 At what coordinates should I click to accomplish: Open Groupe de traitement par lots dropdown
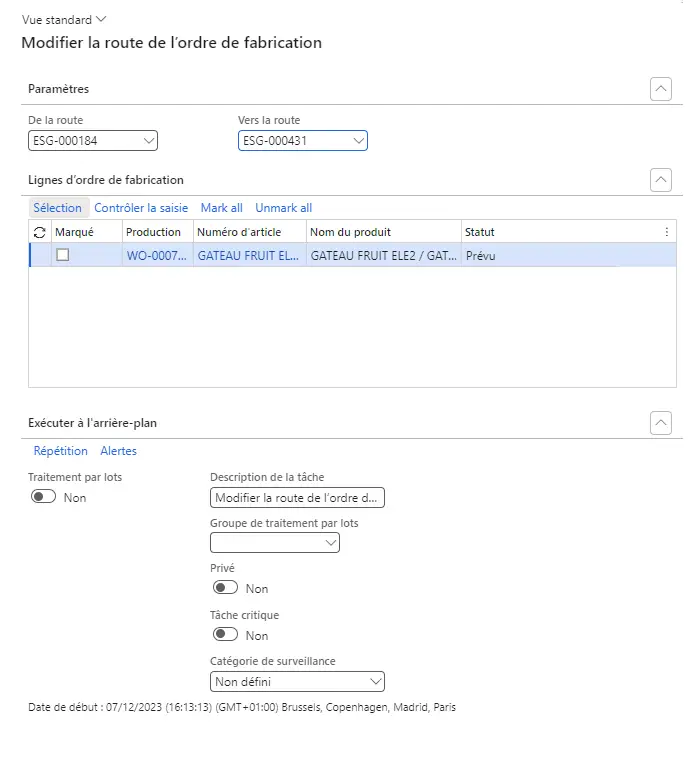coord(331,543)
